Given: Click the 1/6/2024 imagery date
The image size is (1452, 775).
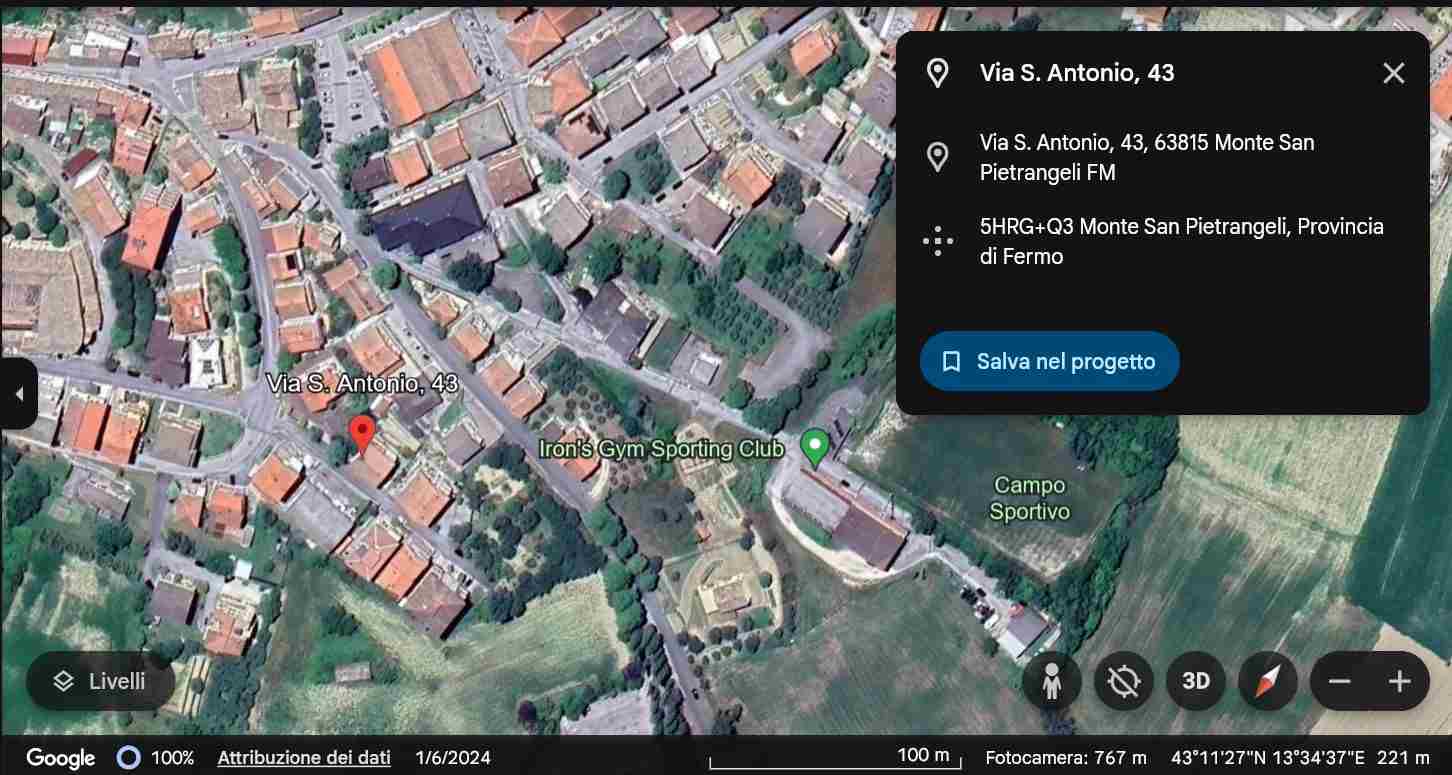Looking at the screenshot, I should coord(453,757).
